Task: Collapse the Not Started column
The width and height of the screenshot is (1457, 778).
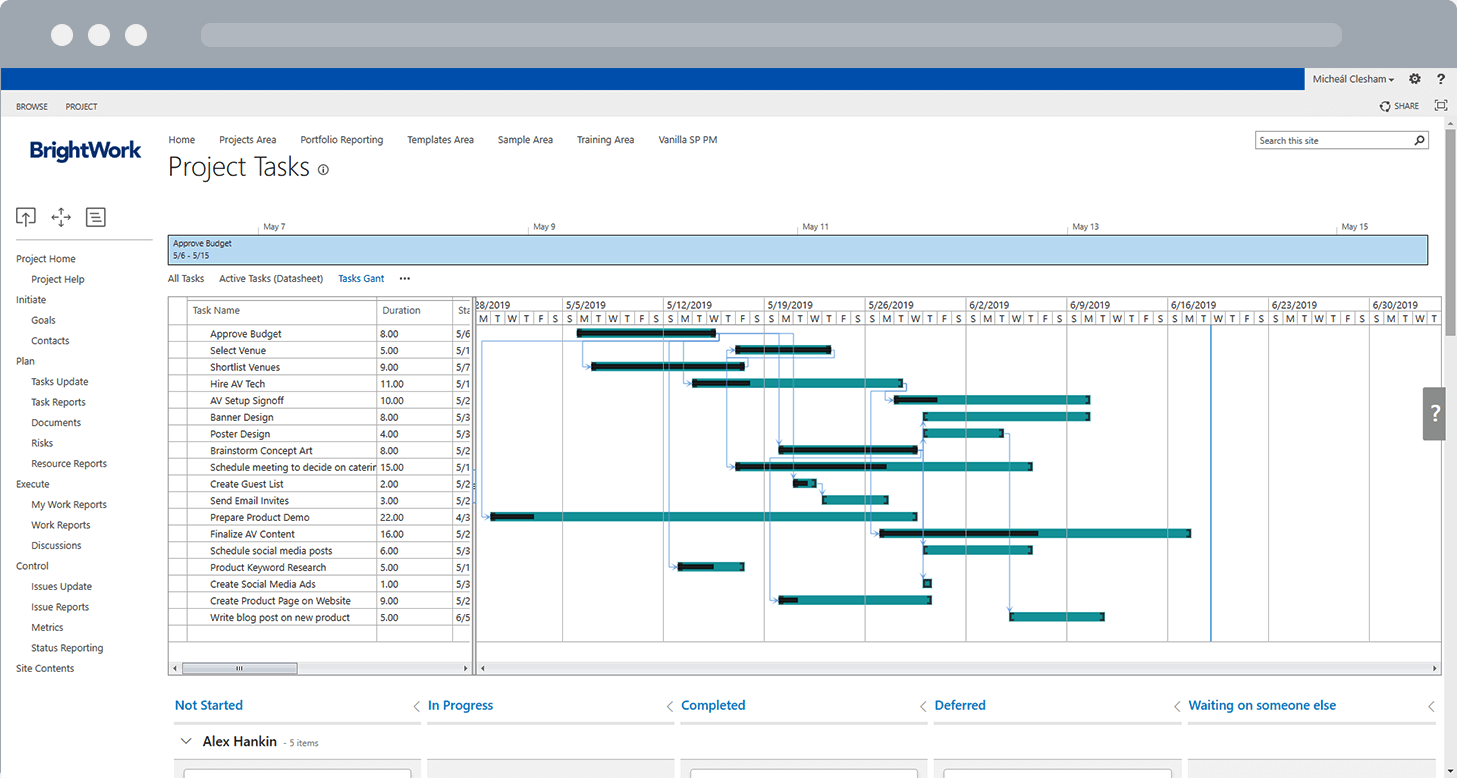Action: click(x=417, y=707)
